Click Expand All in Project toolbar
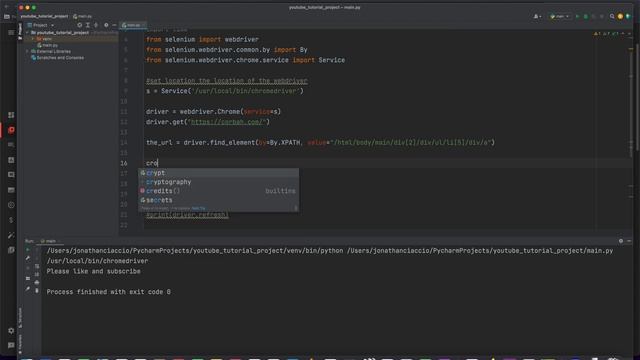The height and width of the screenshot is (360, 640). [x=88, y=25]
